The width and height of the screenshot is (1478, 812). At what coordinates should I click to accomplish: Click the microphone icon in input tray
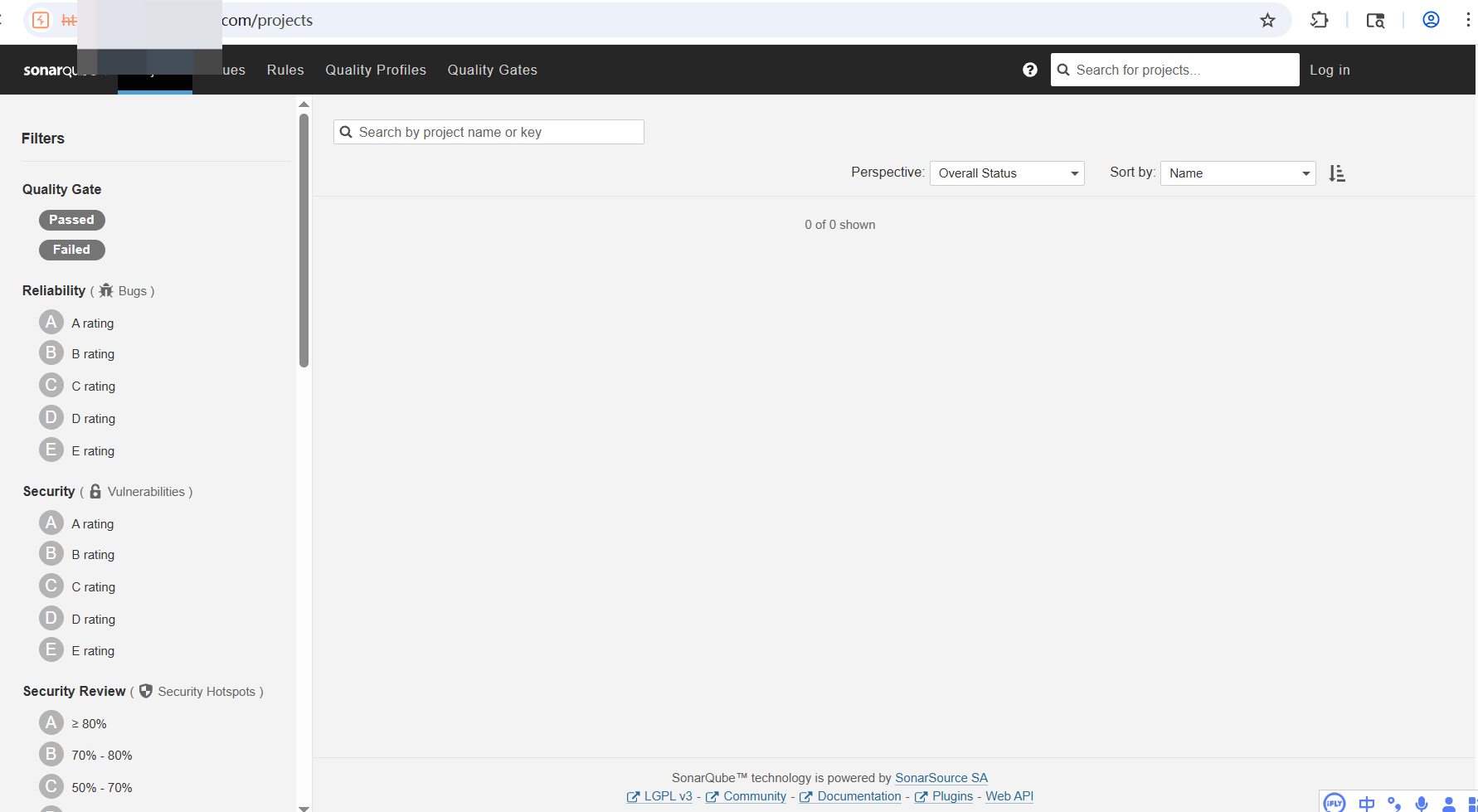[1422, 803]
